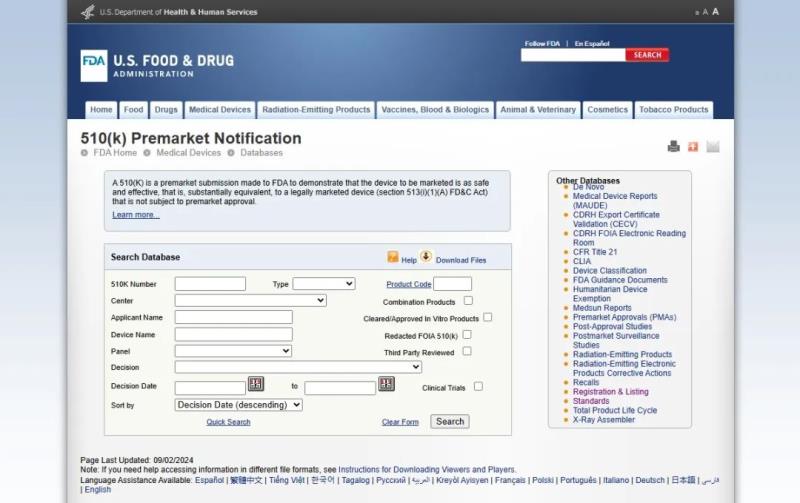Enable the Third Party Reviewed checkbox
The image size is (800, 503).
(x=467, y=351)
